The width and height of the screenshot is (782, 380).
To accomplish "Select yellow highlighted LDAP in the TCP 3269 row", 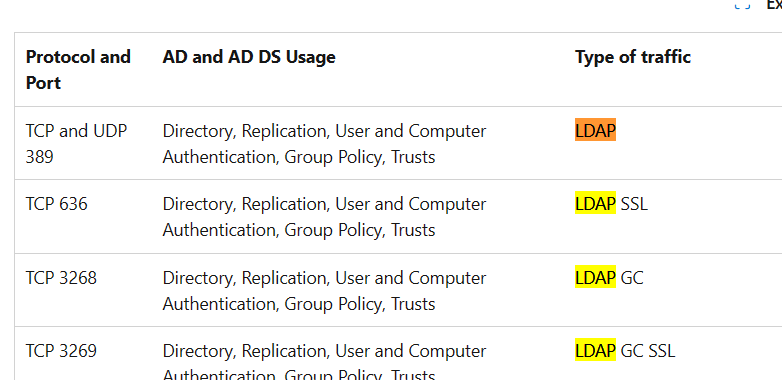I will (595, 351).
